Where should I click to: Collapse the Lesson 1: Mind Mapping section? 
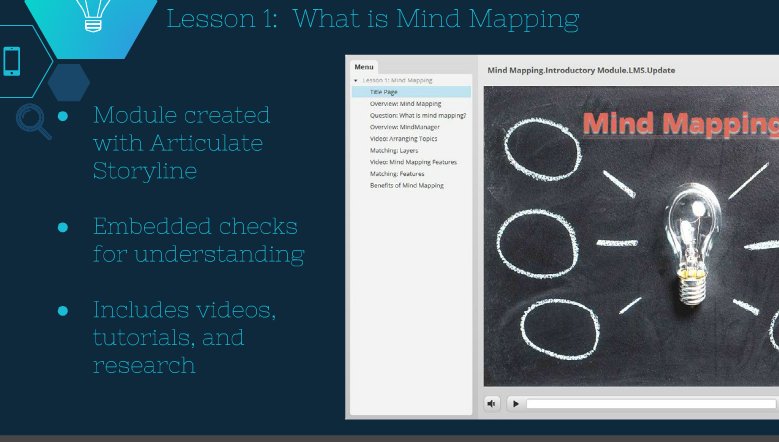(x=356, y=80)
